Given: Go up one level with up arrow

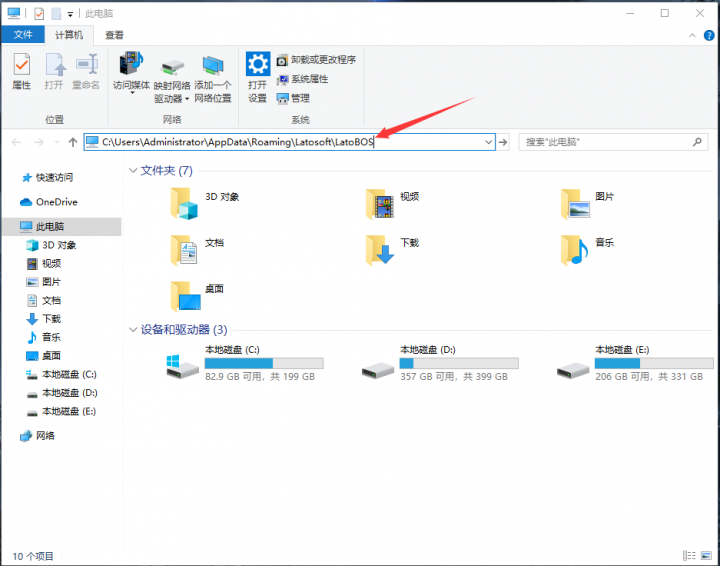Looking at the screenshot, I should point(73,142).
